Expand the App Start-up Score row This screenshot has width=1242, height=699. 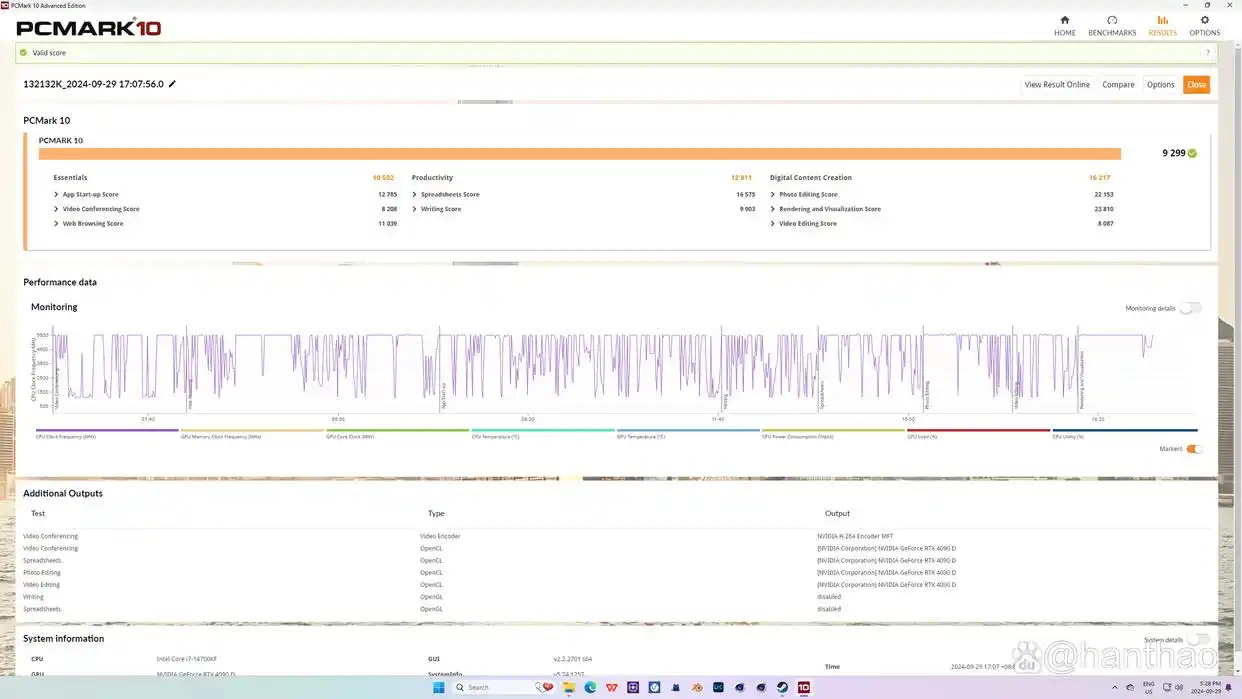click(x=57, y=195)
